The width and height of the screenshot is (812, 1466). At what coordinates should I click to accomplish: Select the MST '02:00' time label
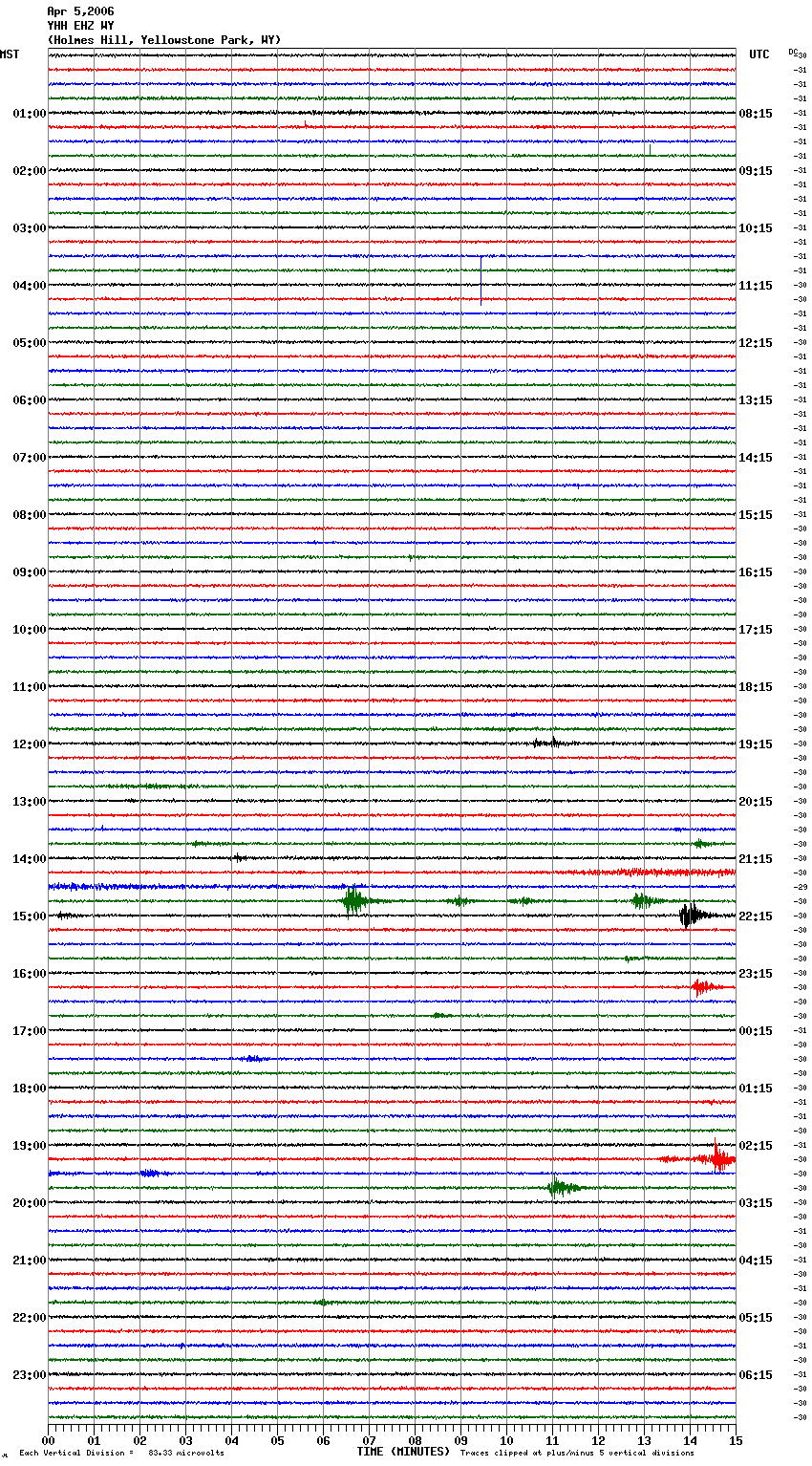click(x=30, y=171)
